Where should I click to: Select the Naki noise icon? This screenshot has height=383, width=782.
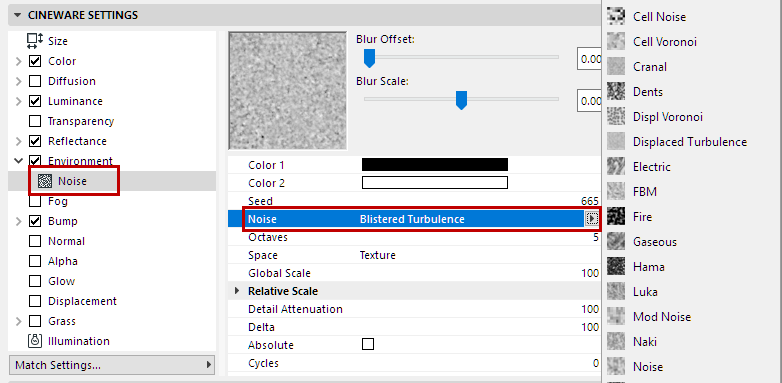coord(616,341)
